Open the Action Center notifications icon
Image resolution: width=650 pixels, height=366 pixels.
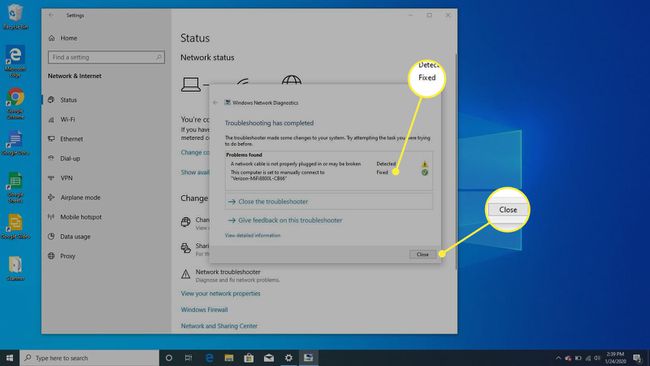click(x=637, y=358)
